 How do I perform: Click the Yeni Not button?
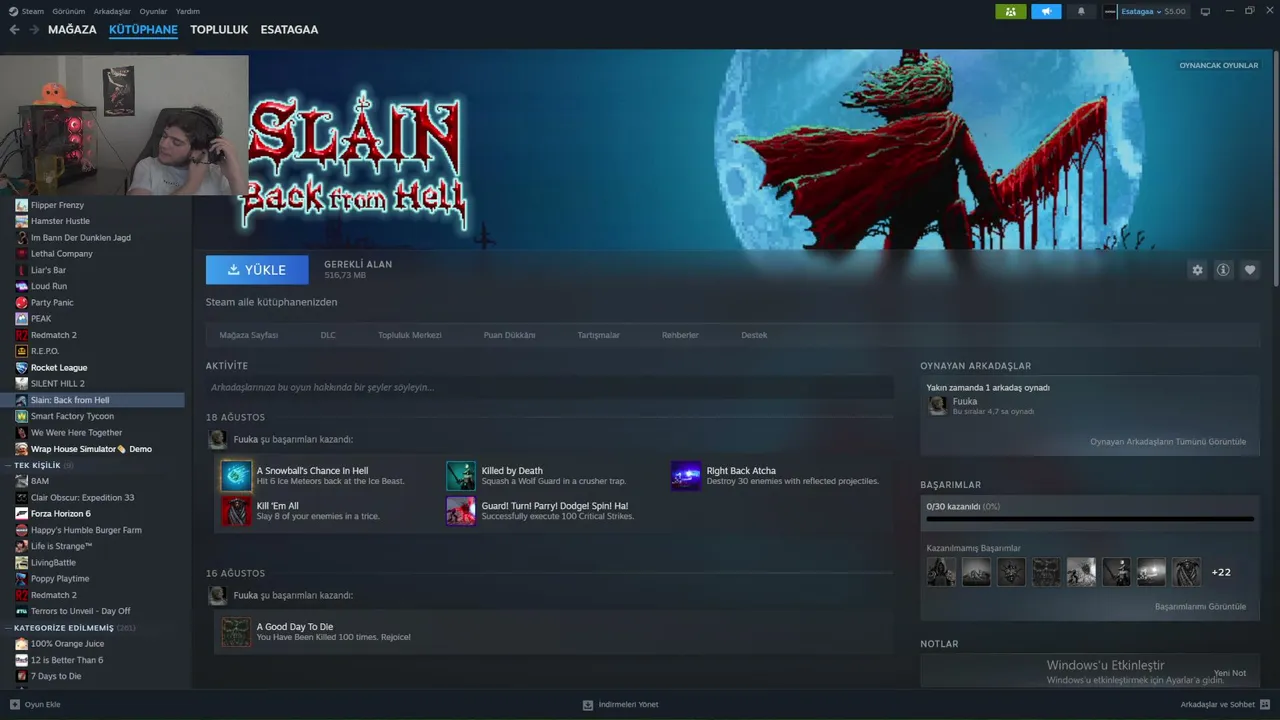tap(1230, 673)
